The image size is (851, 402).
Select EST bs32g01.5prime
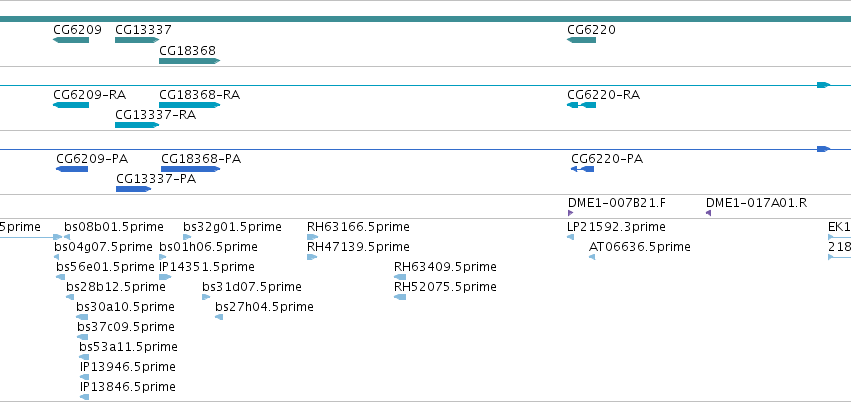coord(187,237)
